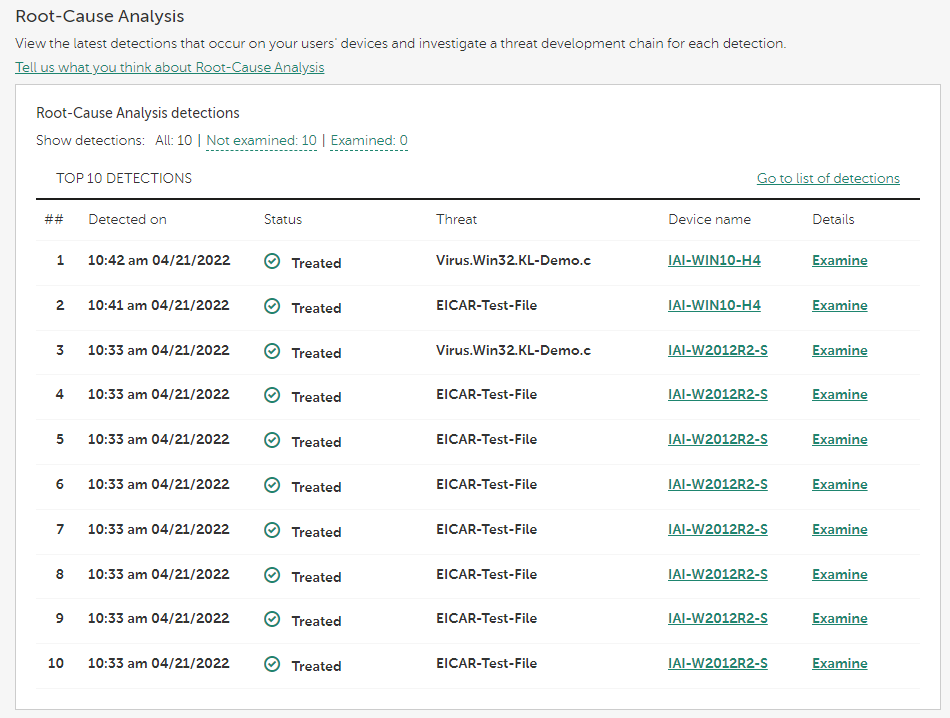
Task: Open the Root-Cause Analysis feedback link
Action: click(169, 67)
